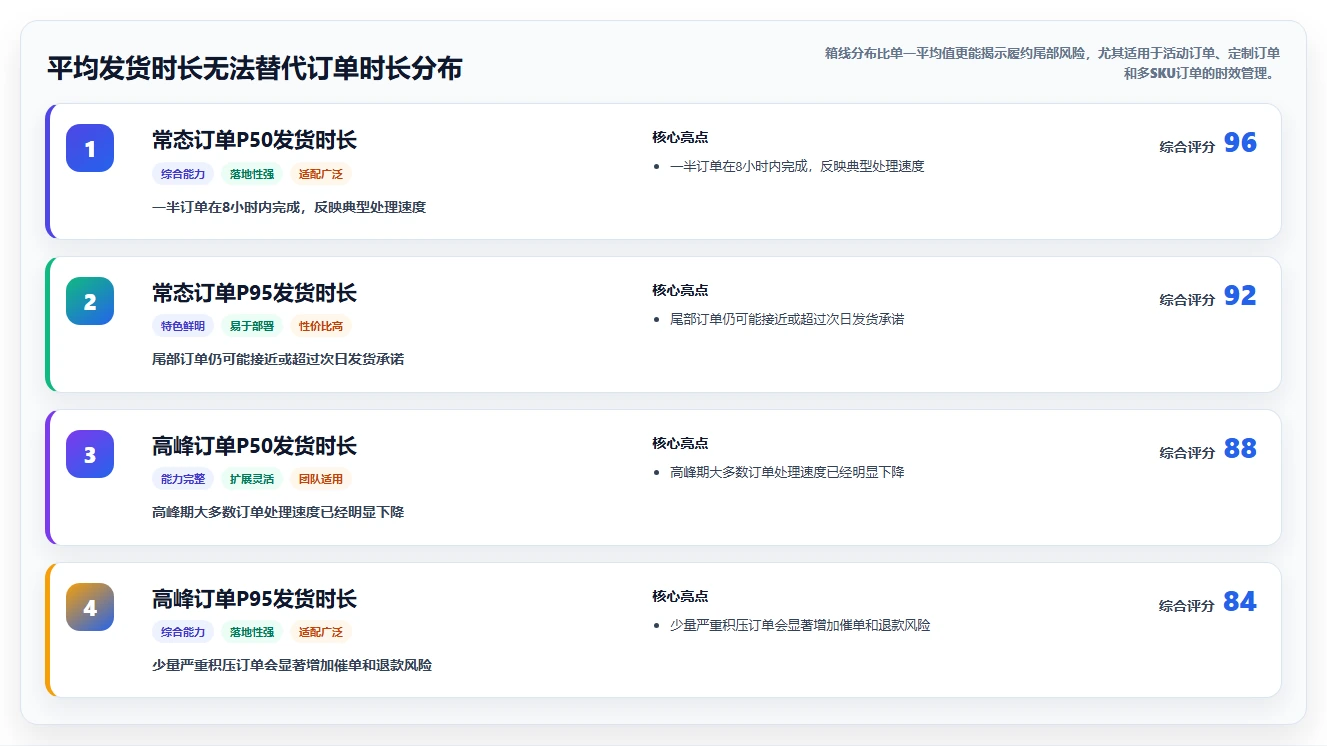Open the 常态订单P95发货时长 card title
Viewport: 1327px width, 746px height.
[x=254, y=293]
